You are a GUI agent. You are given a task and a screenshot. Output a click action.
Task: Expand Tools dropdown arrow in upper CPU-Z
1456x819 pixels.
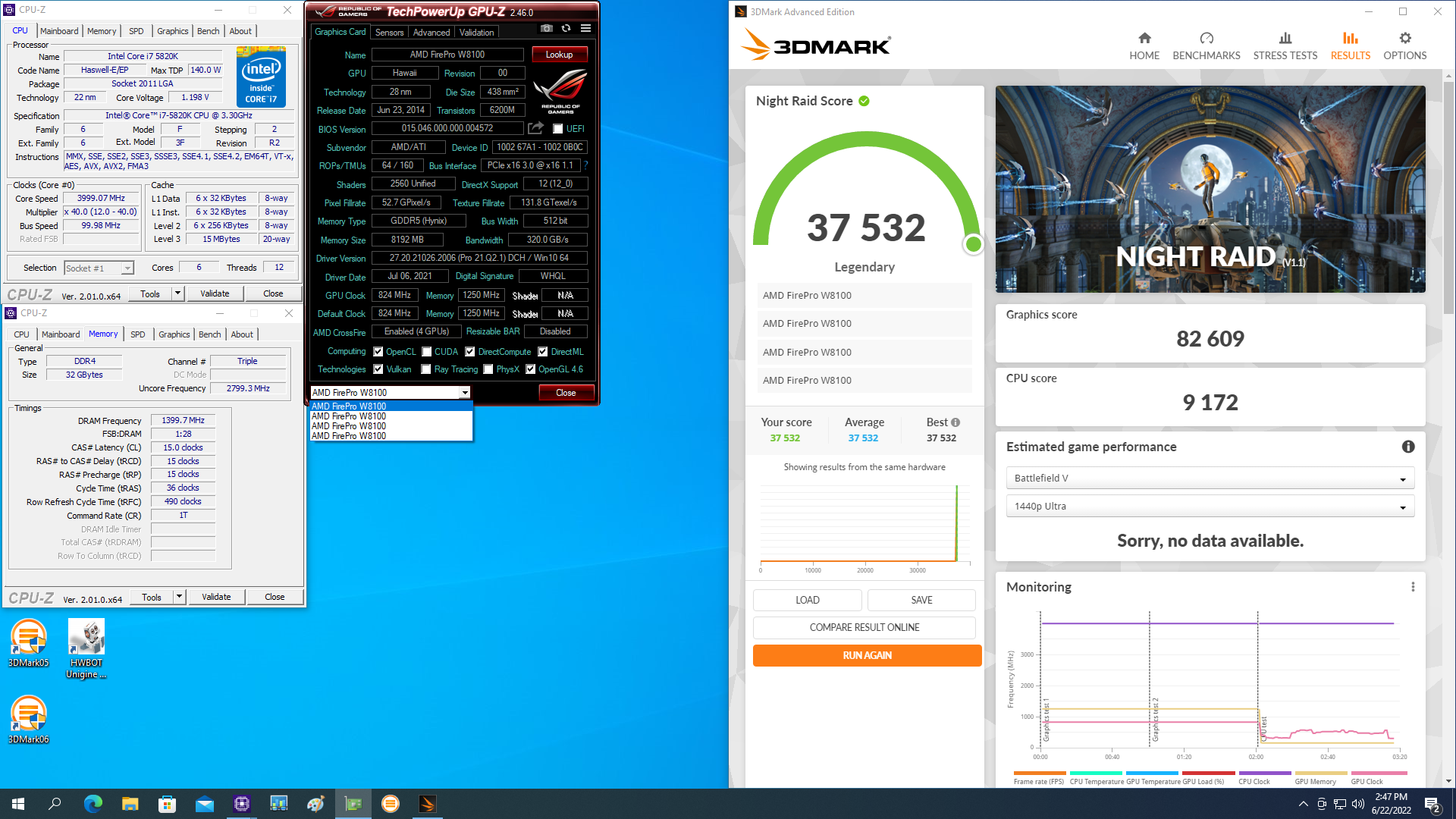click(177, 293)
